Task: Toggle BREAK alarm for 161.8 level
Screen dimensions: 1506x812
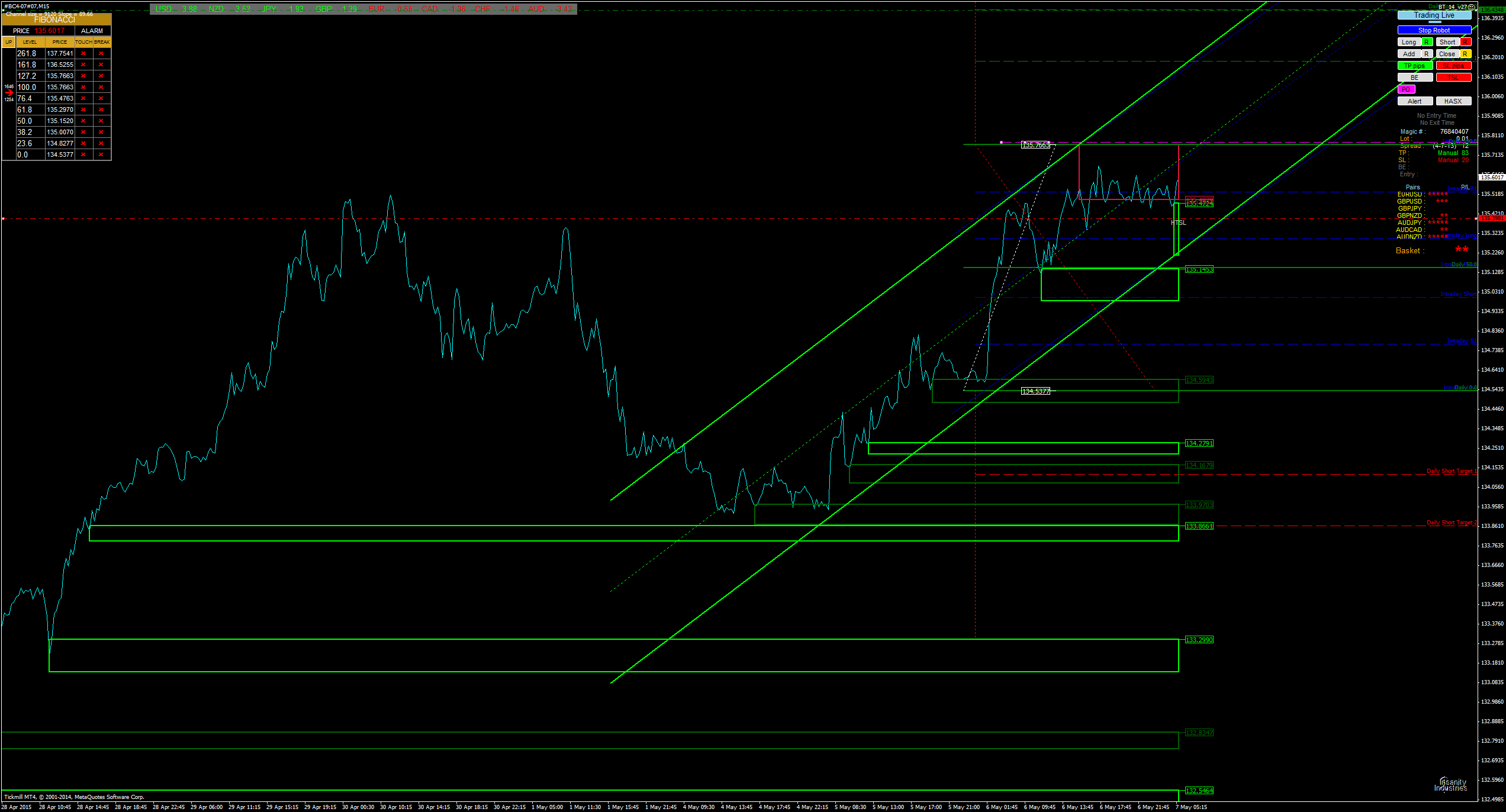Action: (101, 65)
